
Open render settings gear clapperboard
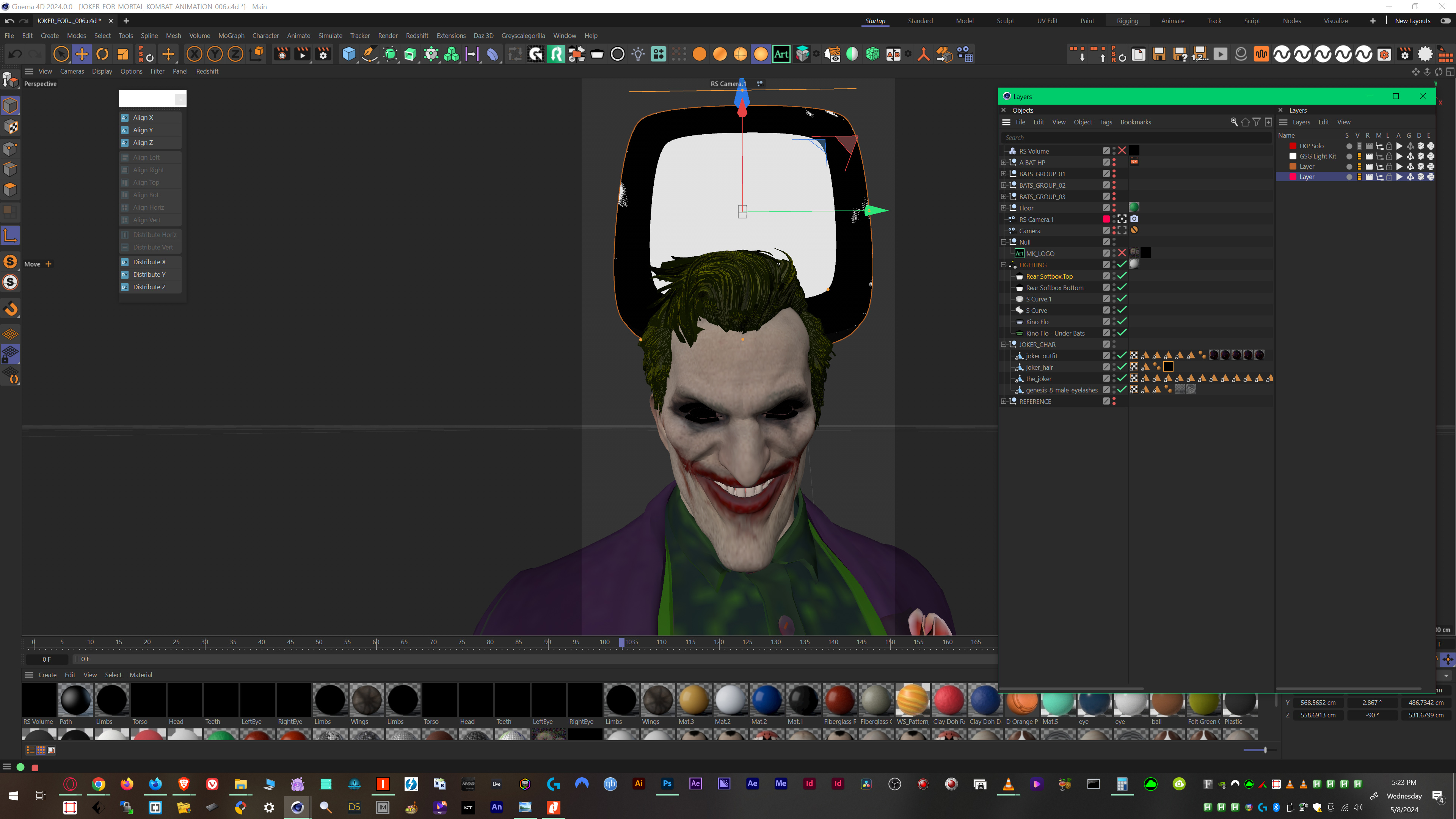pyautogui.click(x=323, y=54)
